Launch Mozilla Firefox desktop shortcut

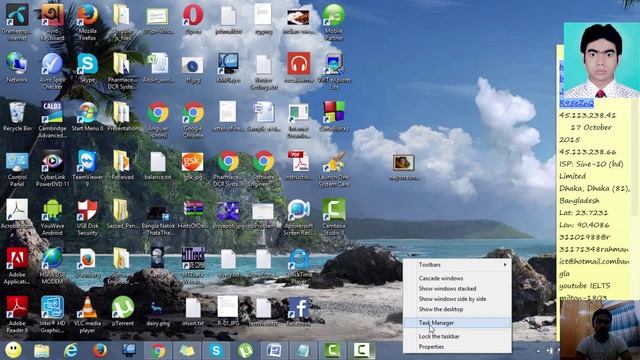pyautogui.click(x=87, y=22)
